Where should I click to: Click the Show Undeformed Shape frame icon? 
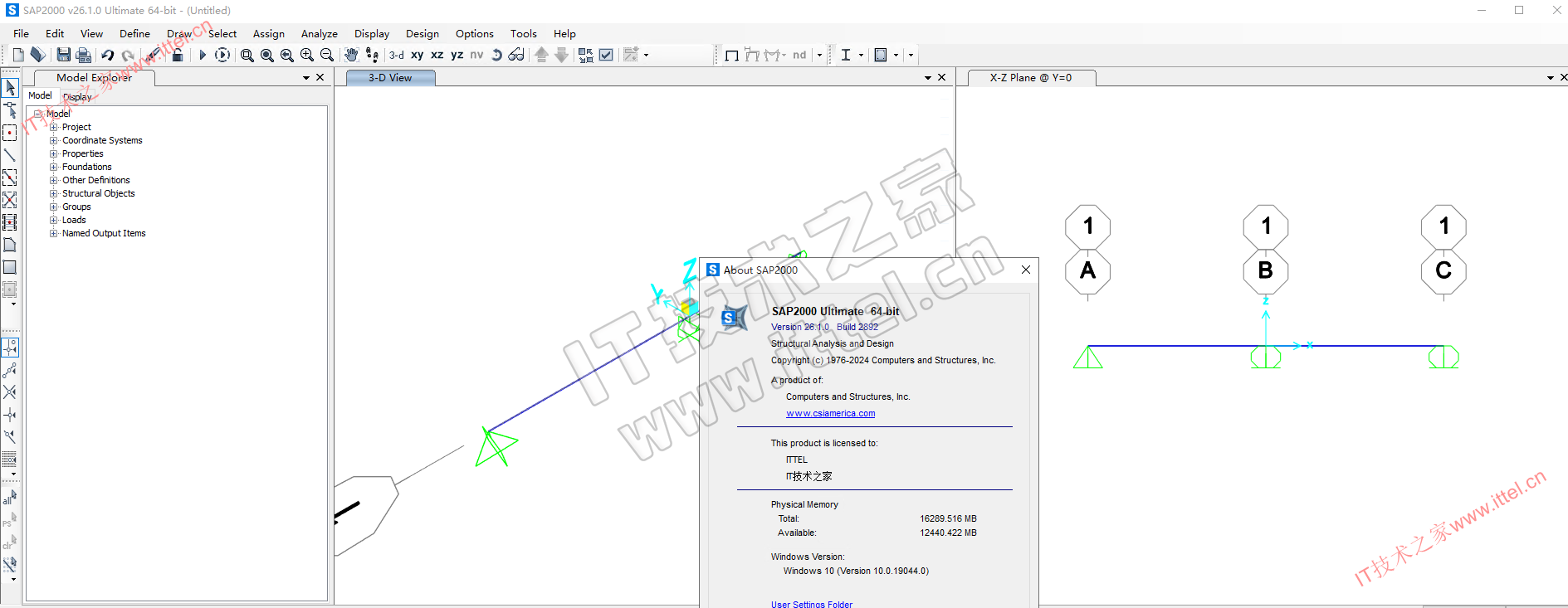point(731,55)
